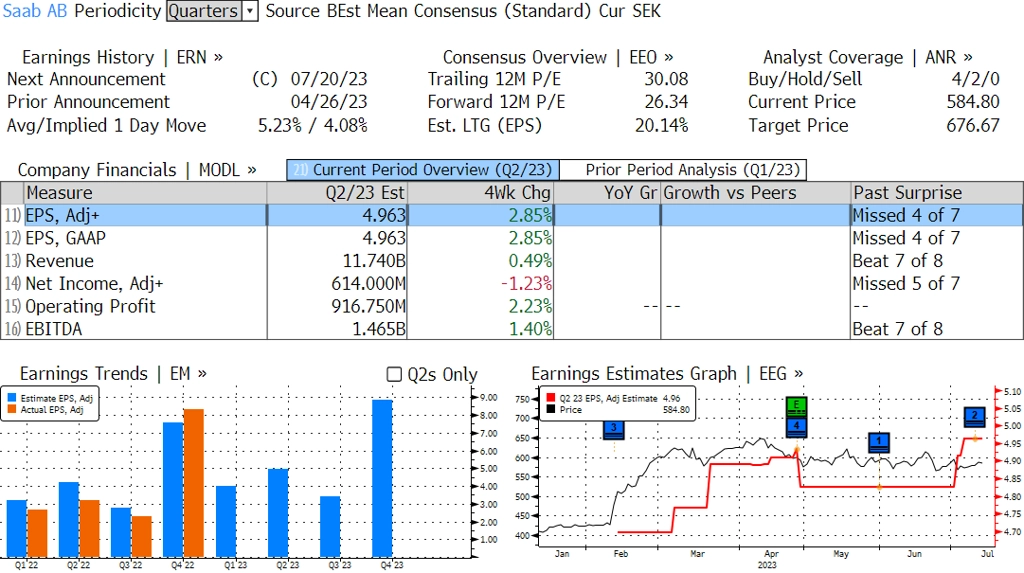
Task: Click the Next Announcement date 07/20/23
Action: (x=328, y=79)
